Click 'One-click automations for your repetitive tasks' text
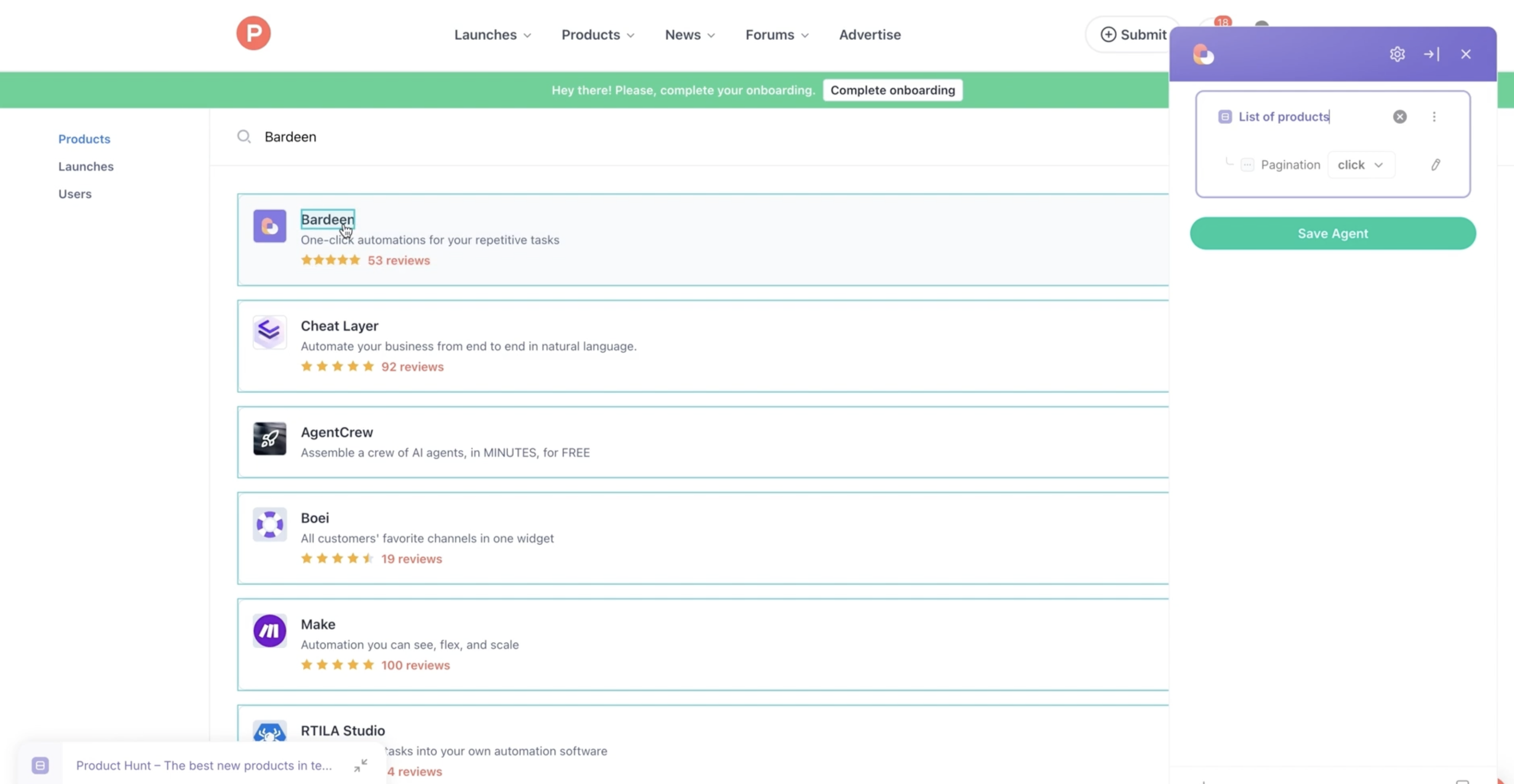This screenshot has width=1514, height=784. click(430, 240)
